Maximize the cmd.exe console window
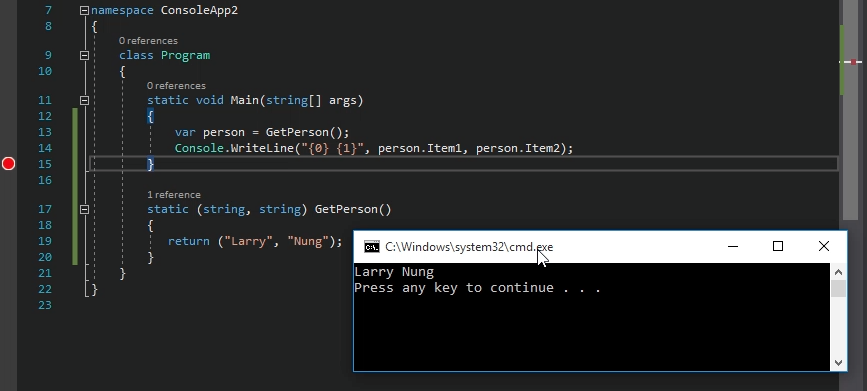 (778, 247)
